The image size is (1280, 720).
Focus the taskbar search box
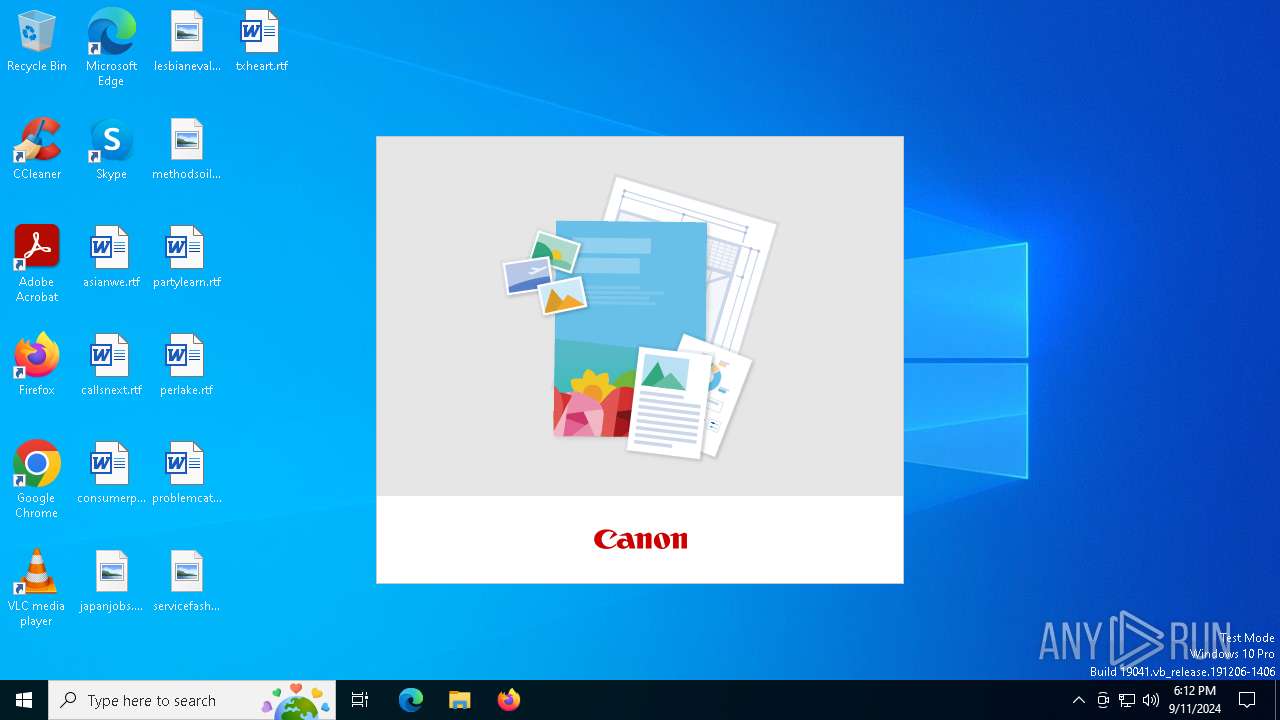pos(192,700)
